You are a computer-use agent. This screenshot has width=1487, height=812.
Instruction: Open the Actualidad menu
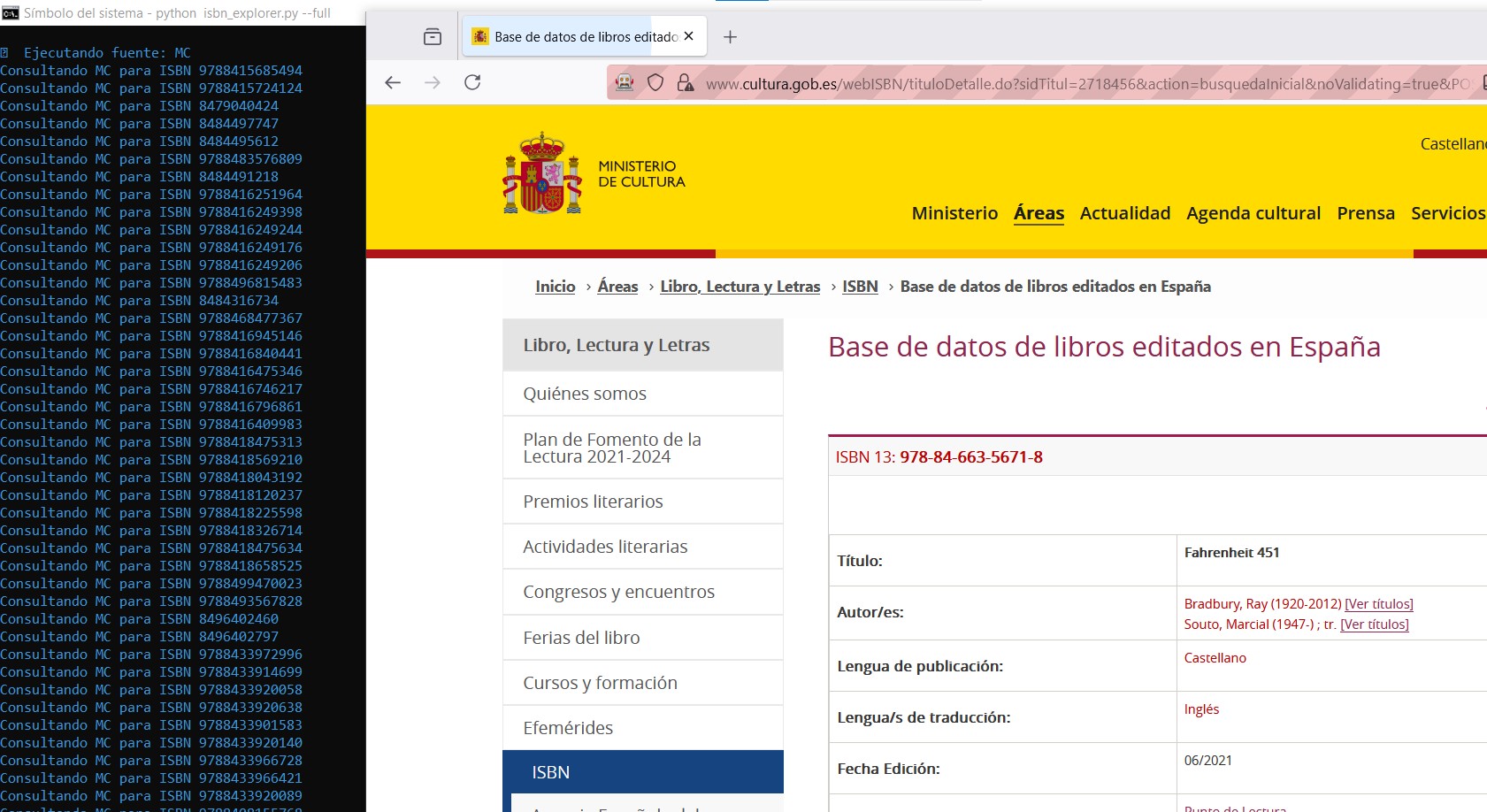[1125, 213]
